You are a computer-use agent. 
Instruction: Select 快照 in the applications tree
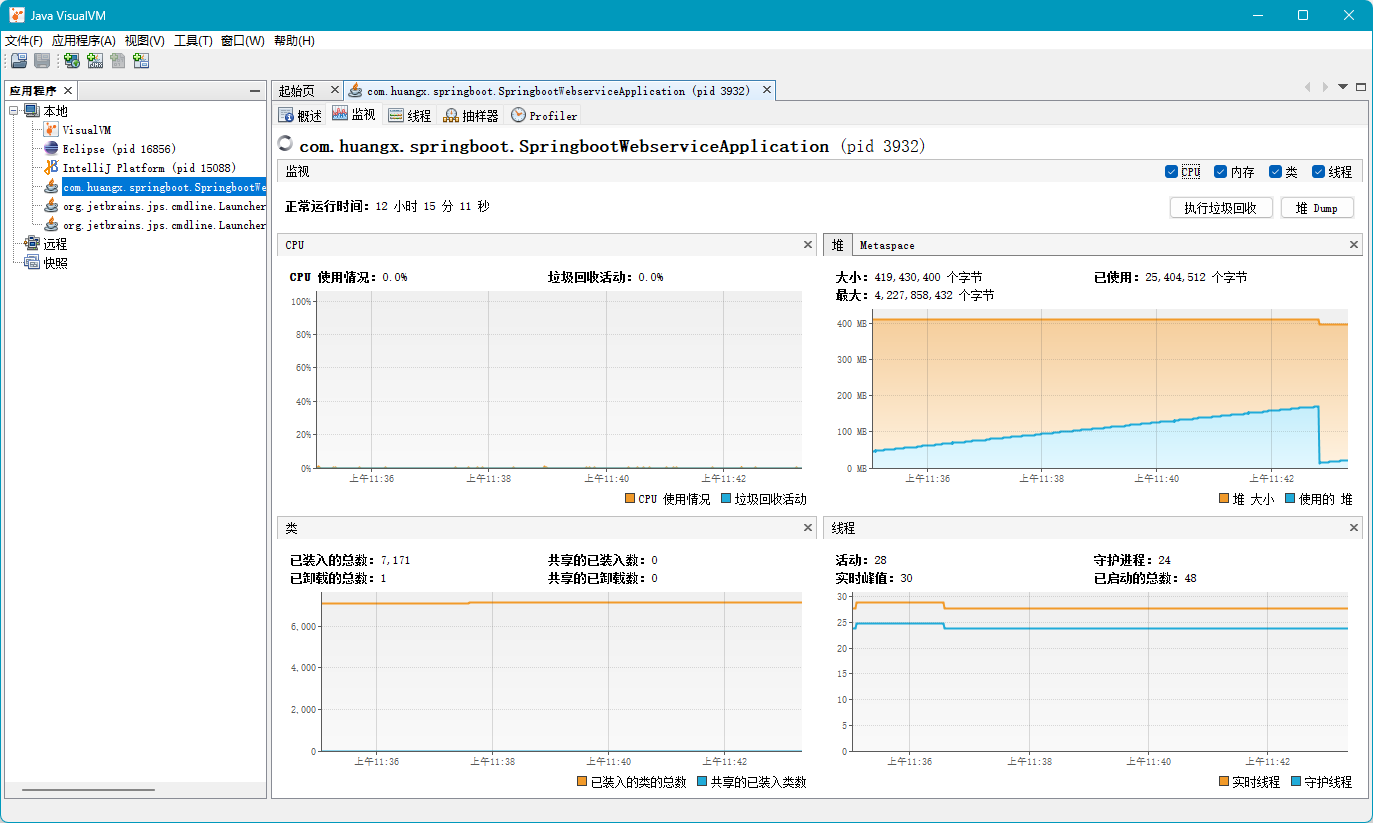(x=55, y=263)
